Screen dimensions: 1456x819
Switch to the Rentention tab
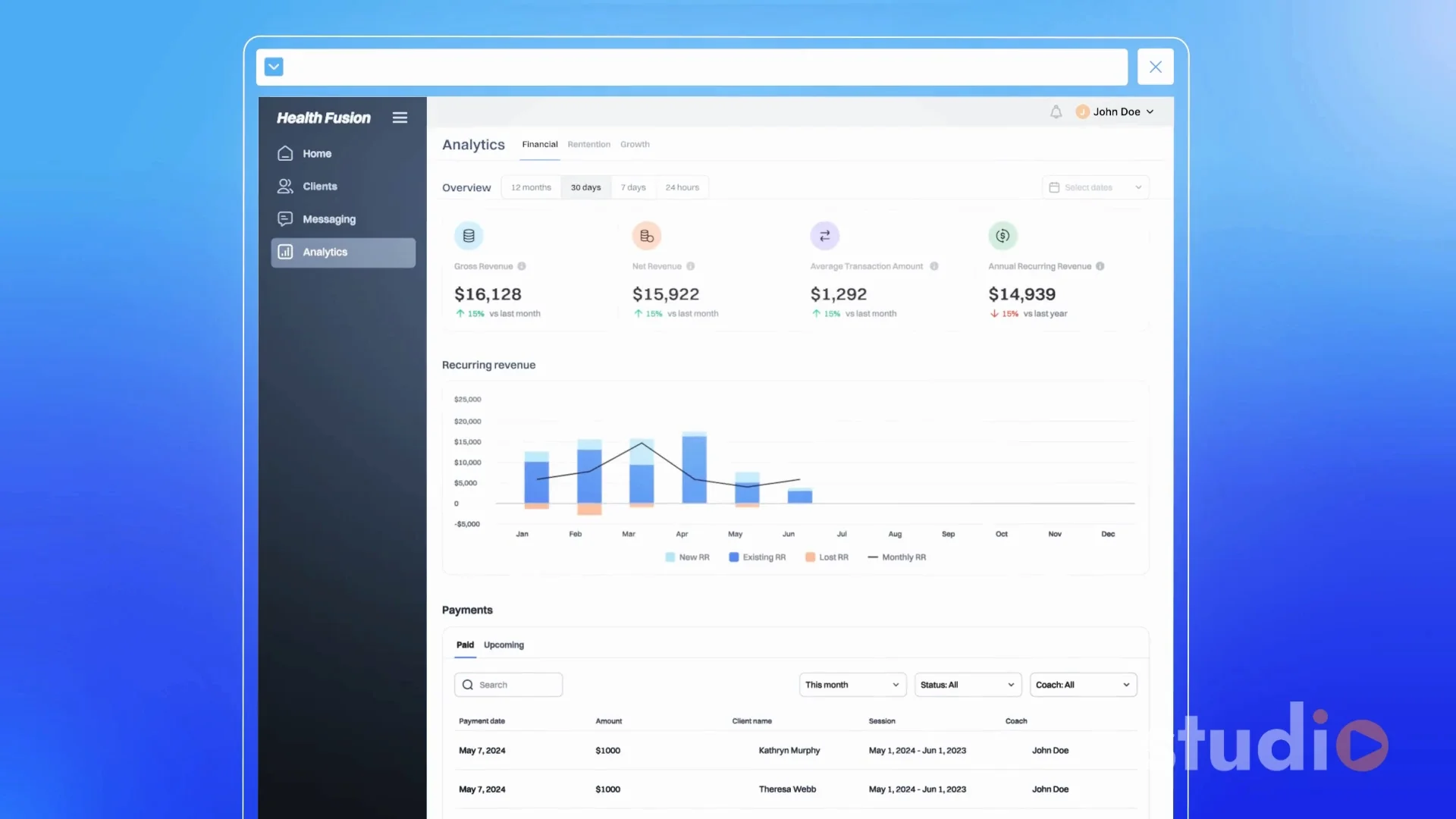click(x=588, y=144)
